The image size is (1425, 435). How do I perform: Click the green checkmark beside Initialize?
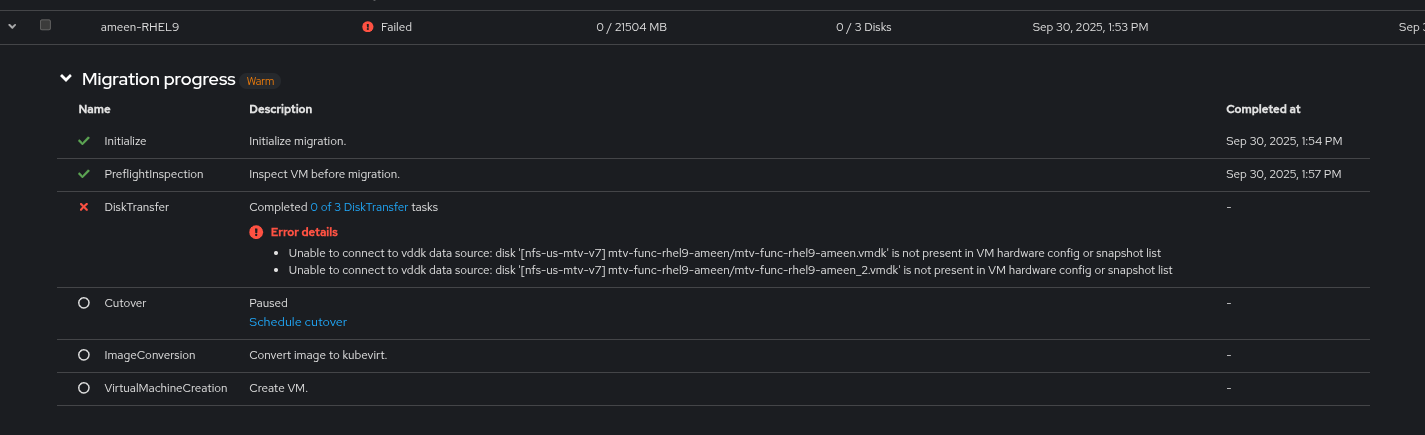[x=84, y=141]
